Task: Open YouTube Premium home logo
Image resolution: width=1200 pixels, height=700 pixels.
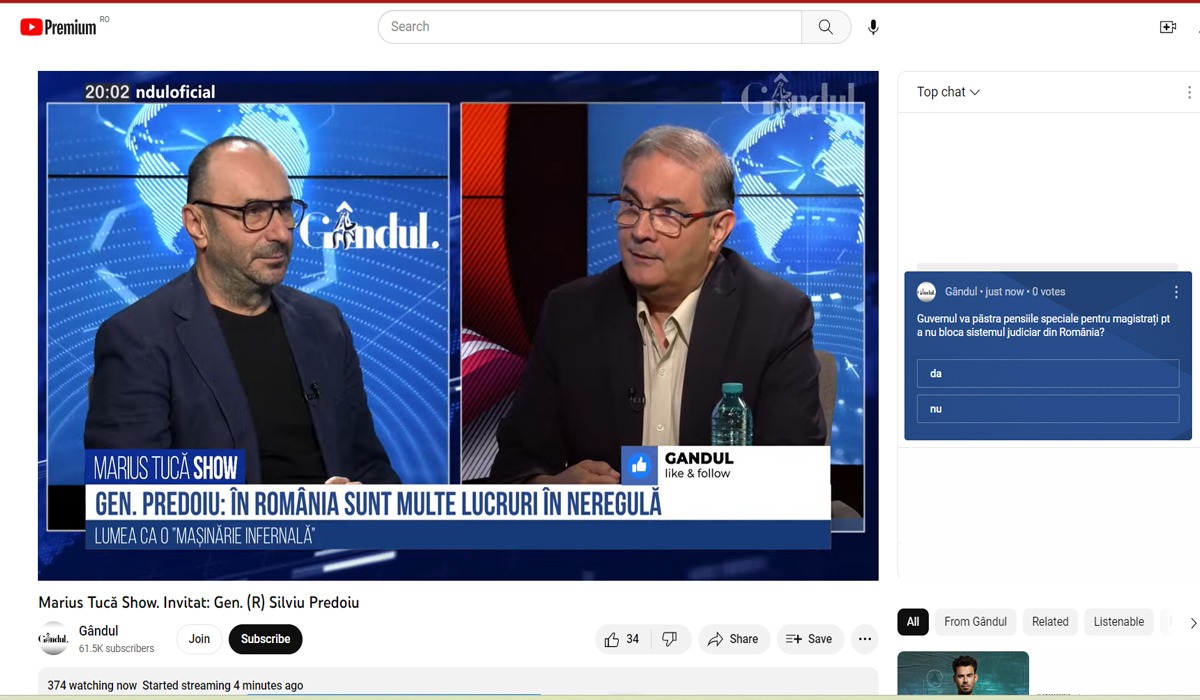Action: (x=59, y=27)
